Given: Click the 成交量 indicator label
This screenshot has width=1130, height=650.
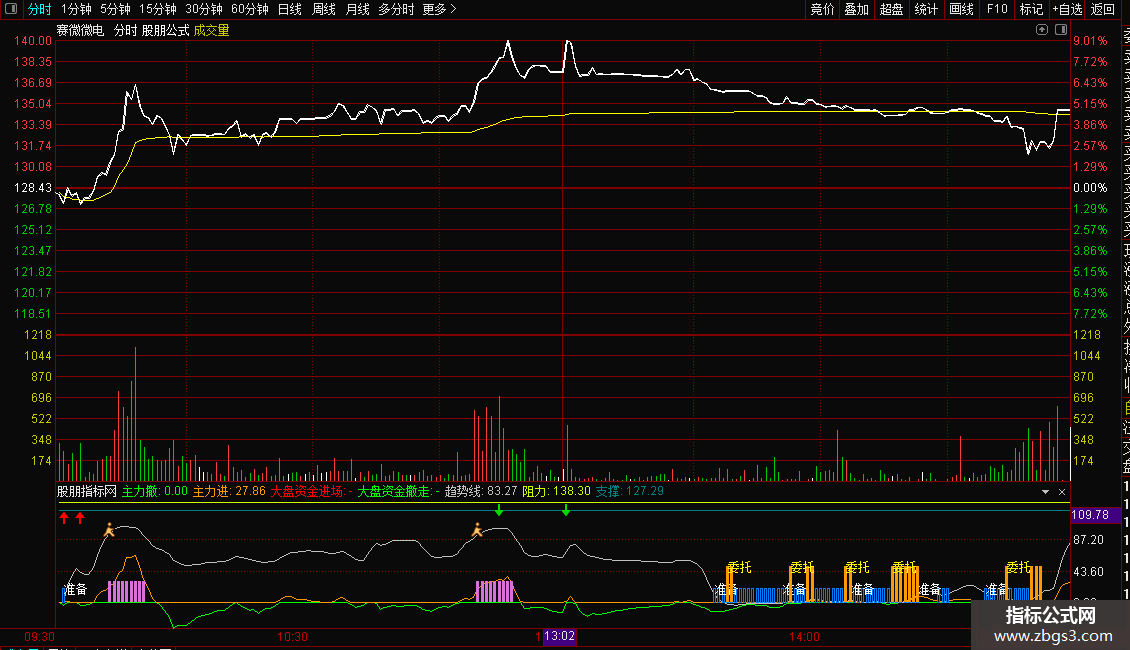Looking at the screenshot, I should (211, 30).
